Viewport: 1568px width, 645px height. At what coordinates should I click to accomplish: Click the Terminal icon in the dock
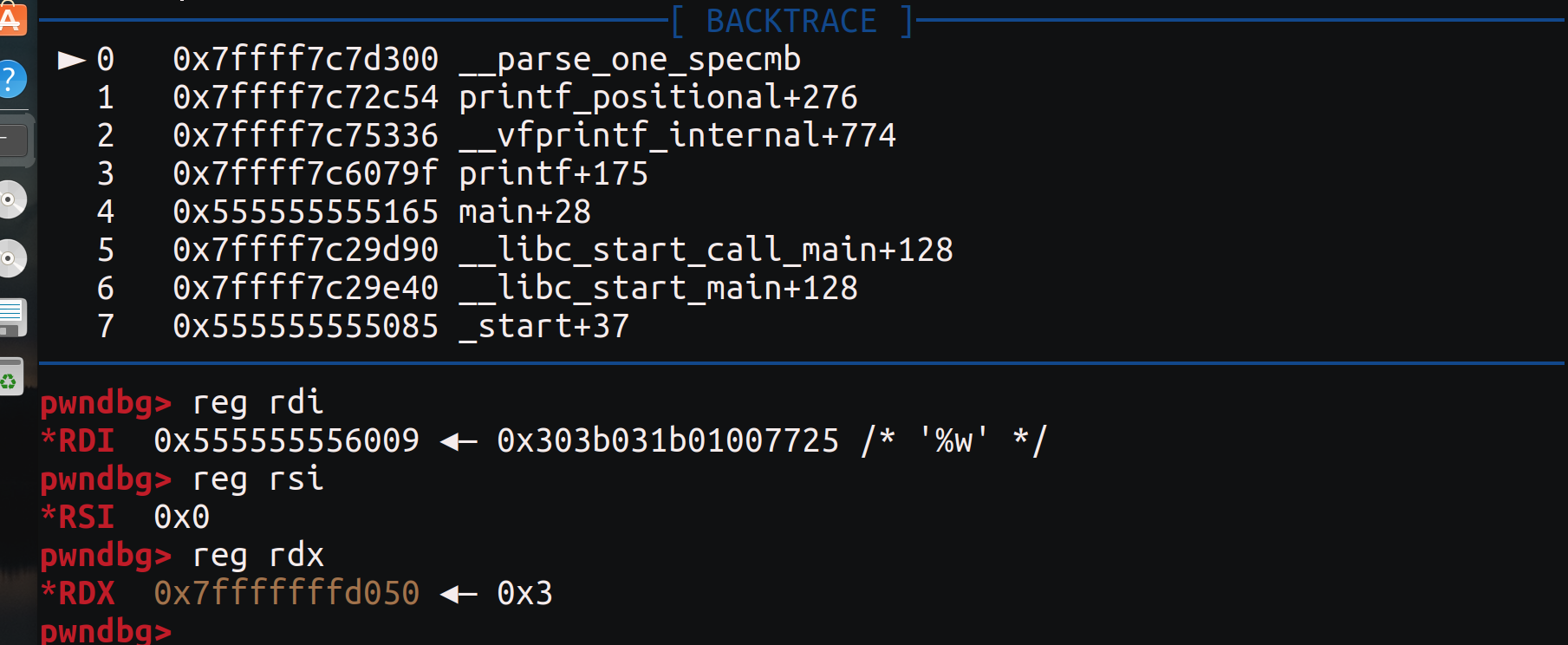click(x=14, y=140)
